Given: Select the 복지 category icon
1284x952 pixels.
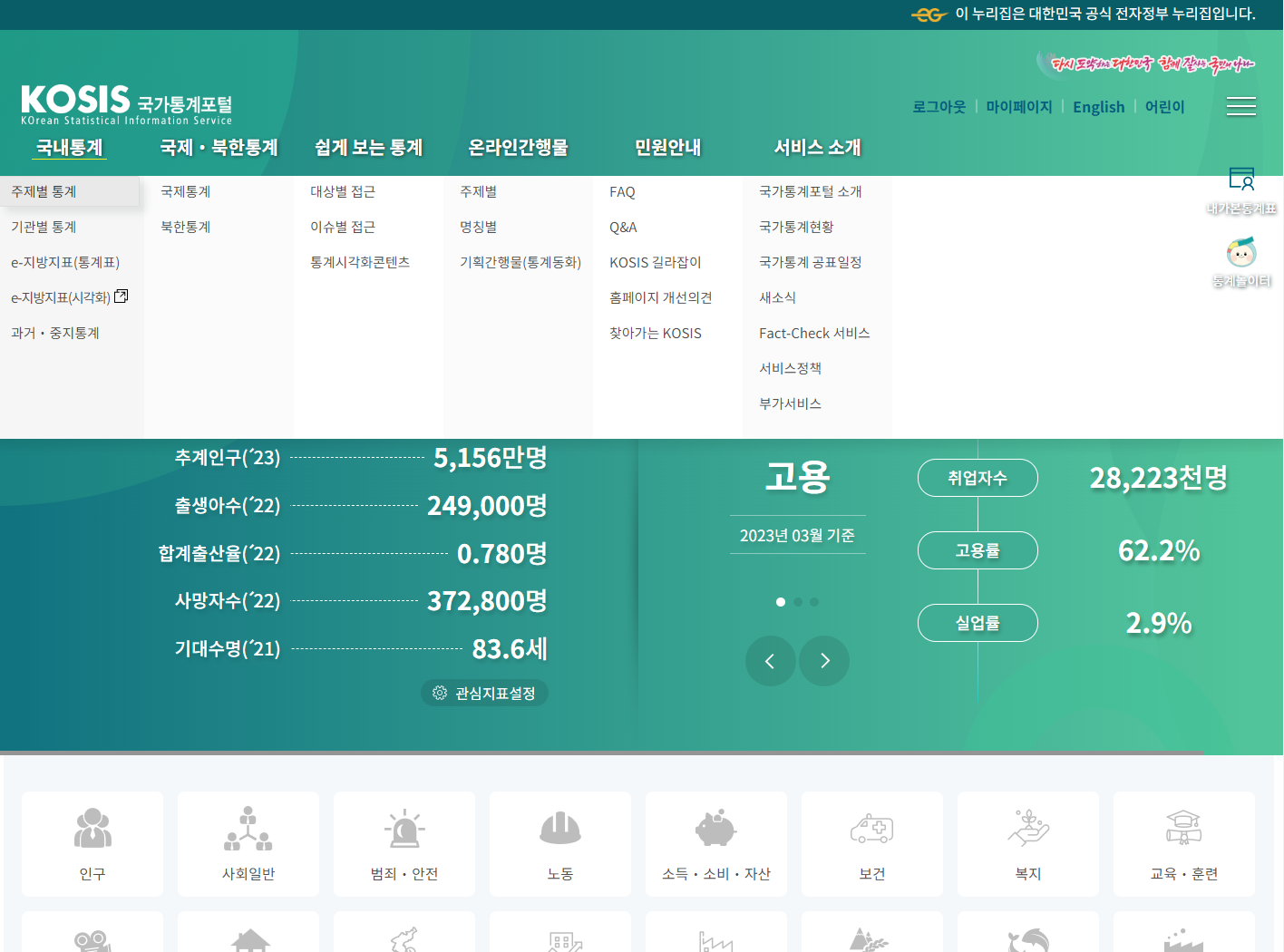Looking at the screenshot, I should coord(1028,828).
